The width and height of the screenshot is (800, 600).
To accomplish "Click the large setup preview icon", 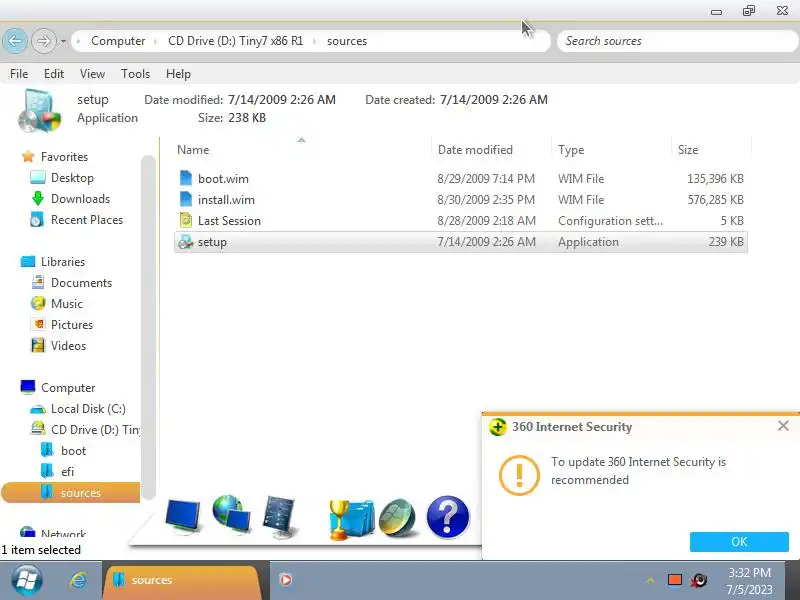I will 39,111.
